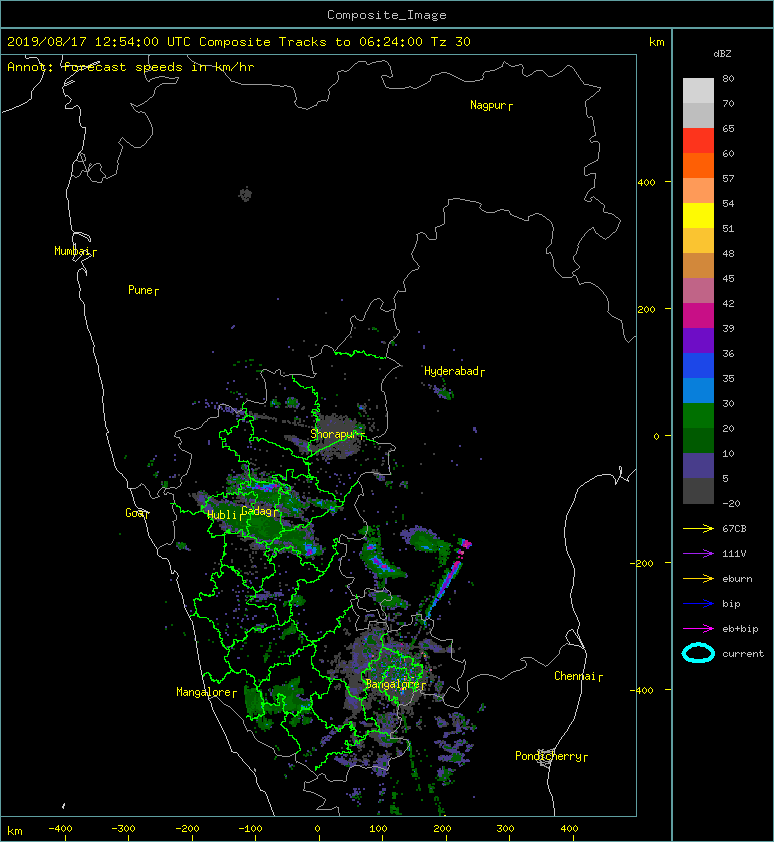The image size is (774, 842).
Task: Click the Goa label on coast
Action: pos(134,513)
